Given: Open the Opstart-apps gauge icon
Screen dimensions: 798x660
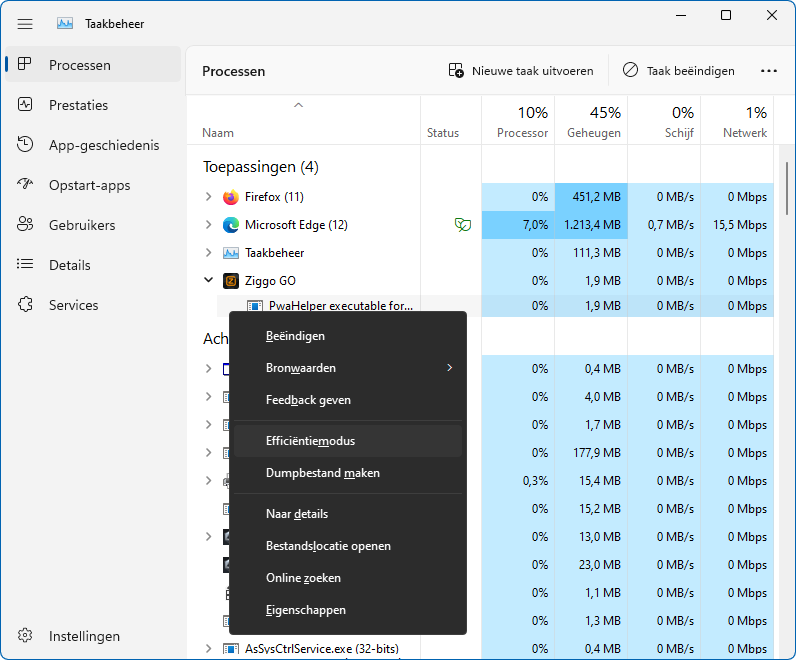Looking at the screenshot, I should coord(24,184).
